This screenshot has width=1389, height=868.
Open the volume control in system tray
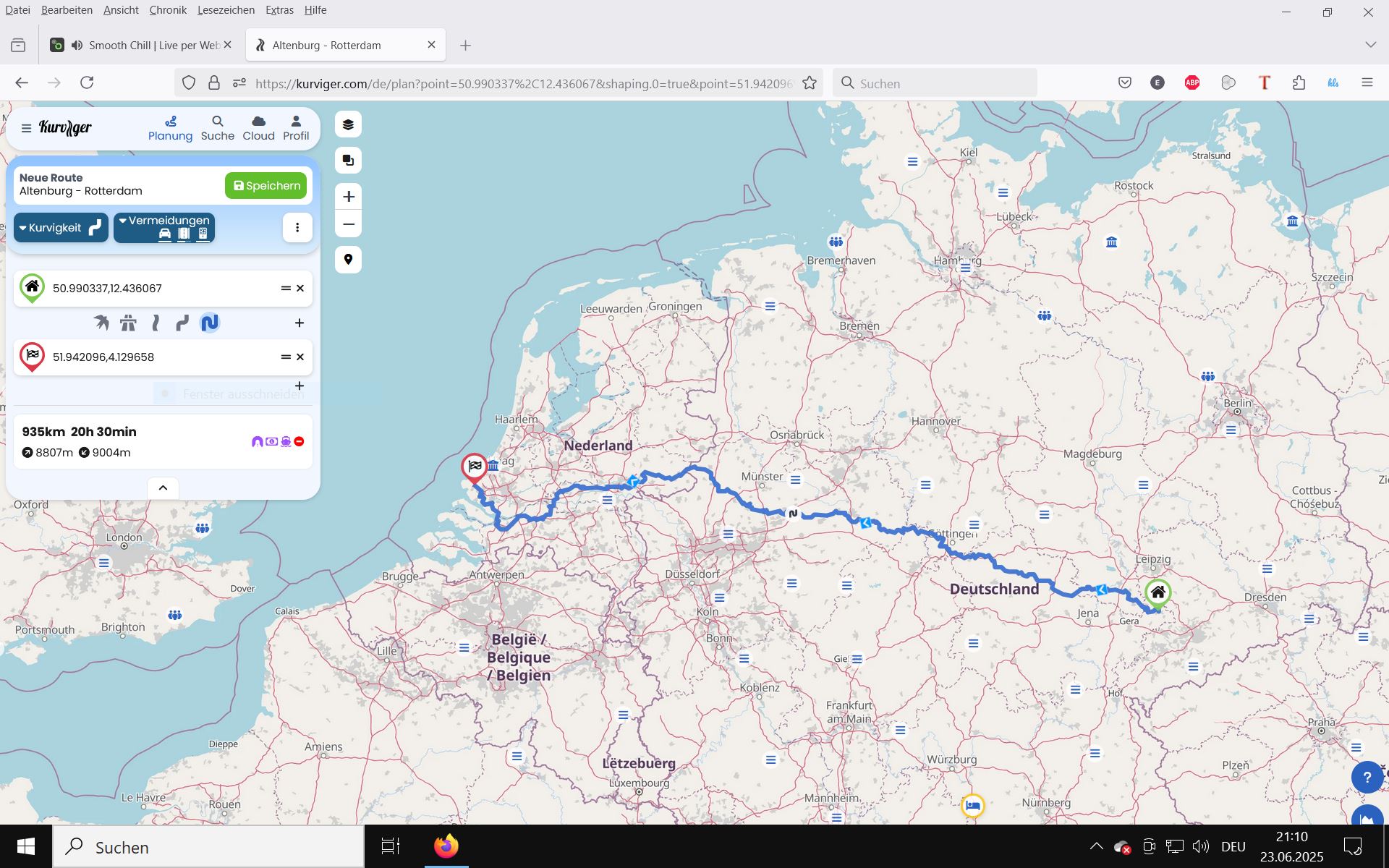point(1201,846)
